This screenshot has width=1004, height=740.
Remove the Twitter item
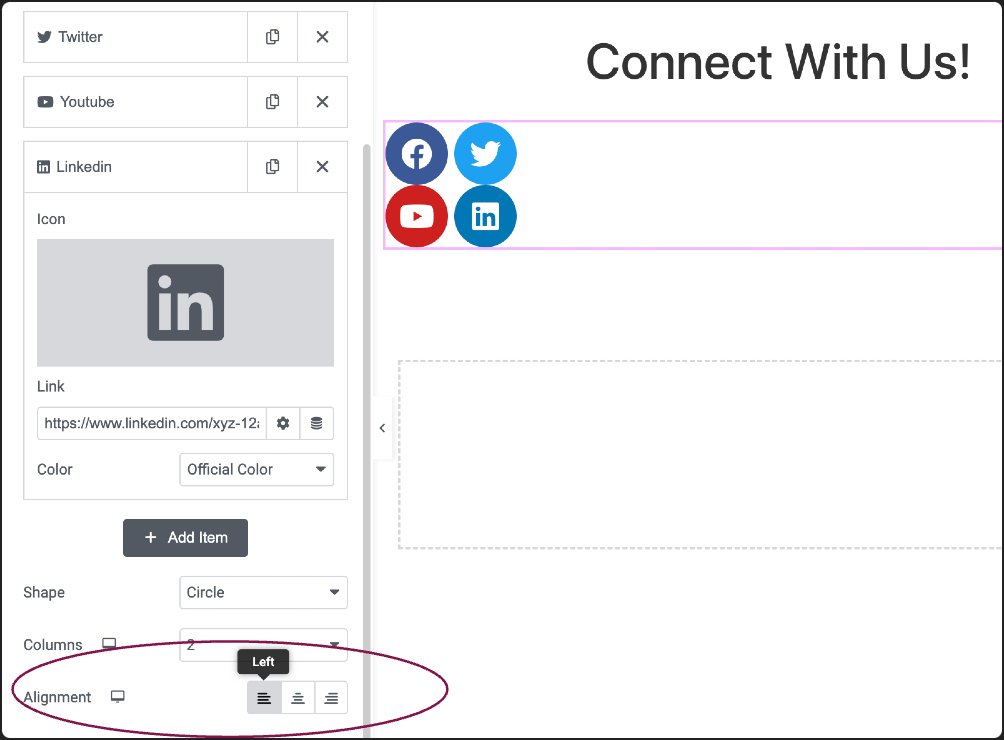point(323,37)
